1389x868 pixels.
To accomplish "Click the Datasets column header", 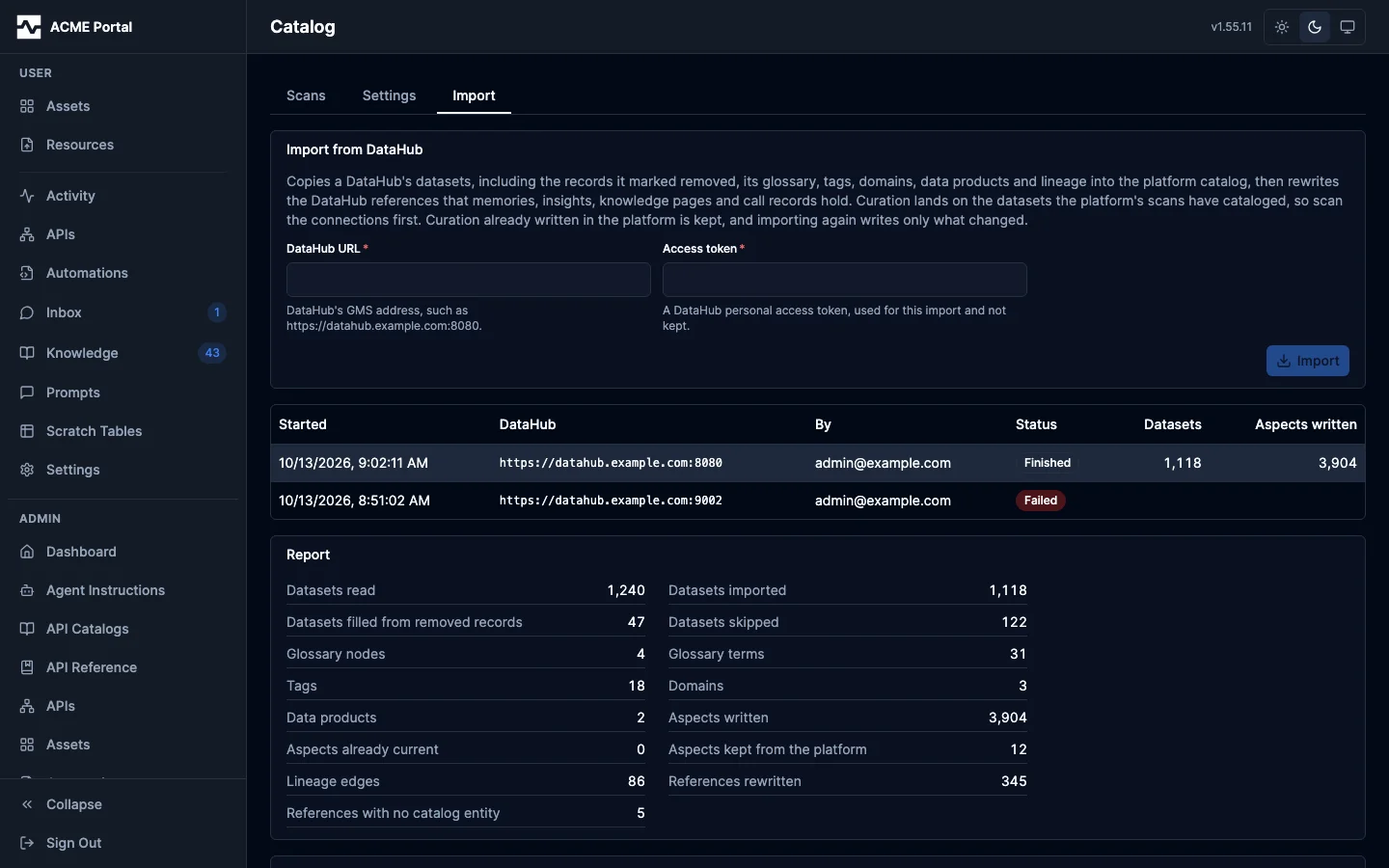I will click(1173, 424).
